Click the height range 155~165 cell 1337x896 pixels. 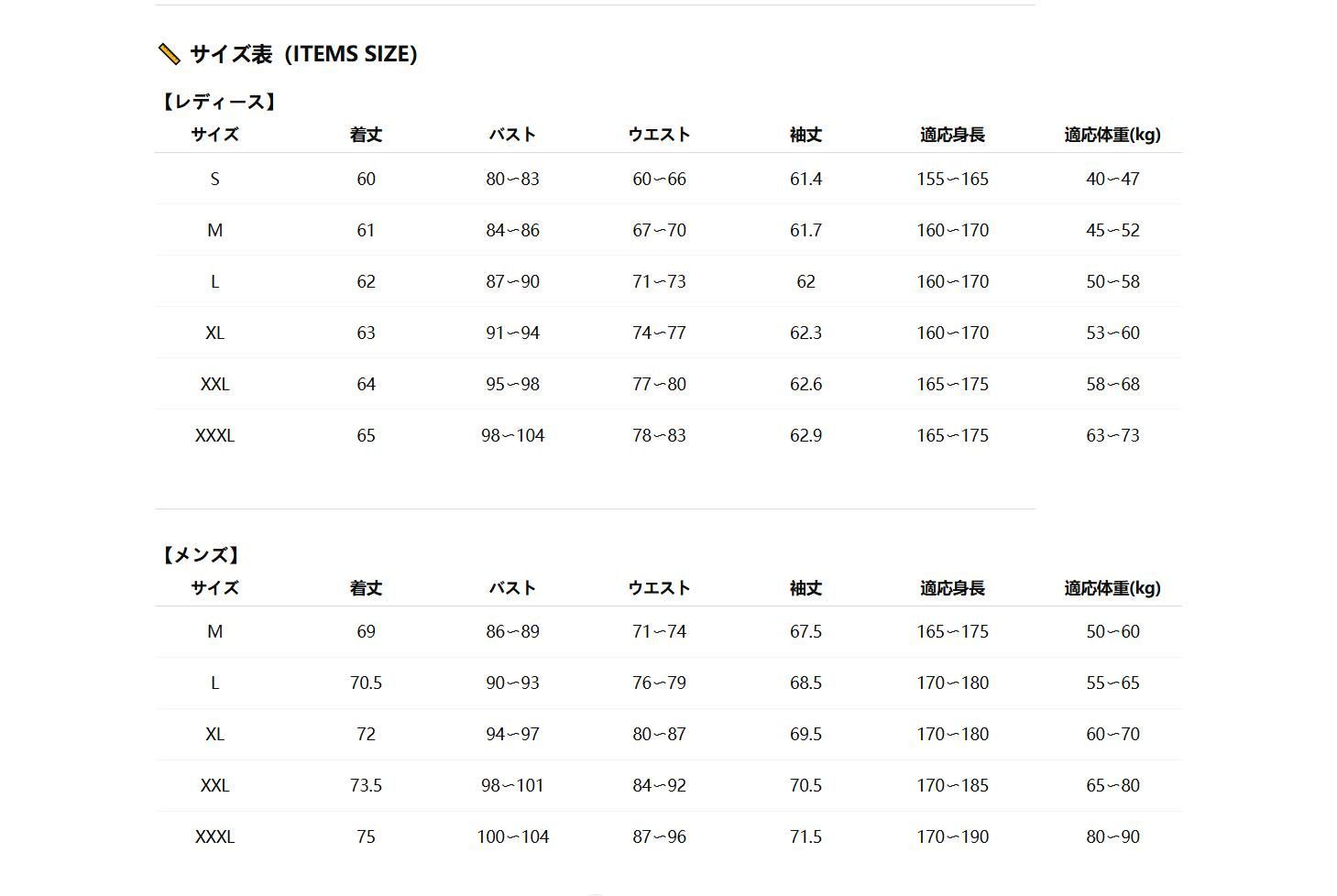point(952,180)
